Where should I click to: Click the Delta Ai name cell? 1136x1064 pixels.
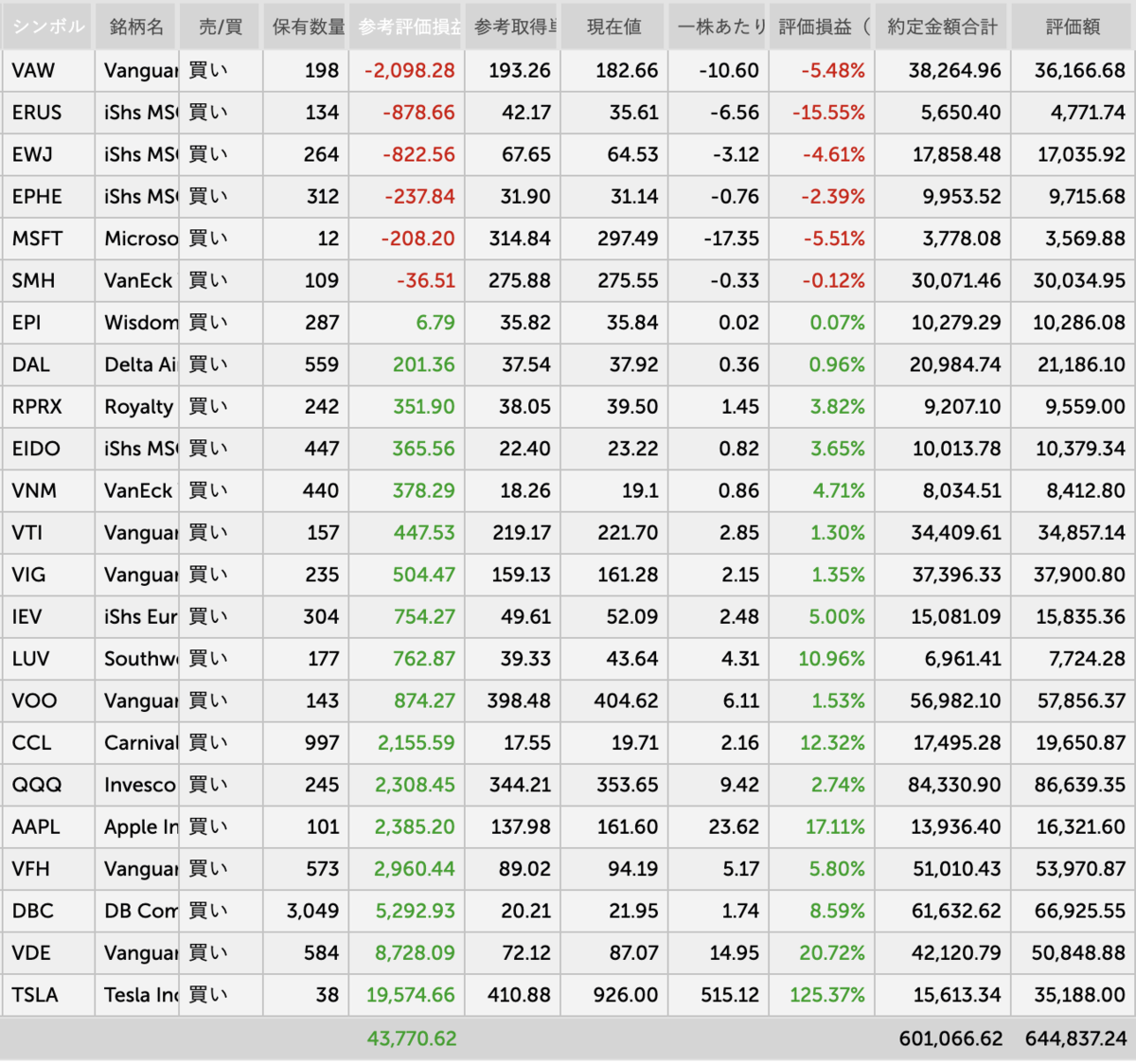tap(136, 364)
